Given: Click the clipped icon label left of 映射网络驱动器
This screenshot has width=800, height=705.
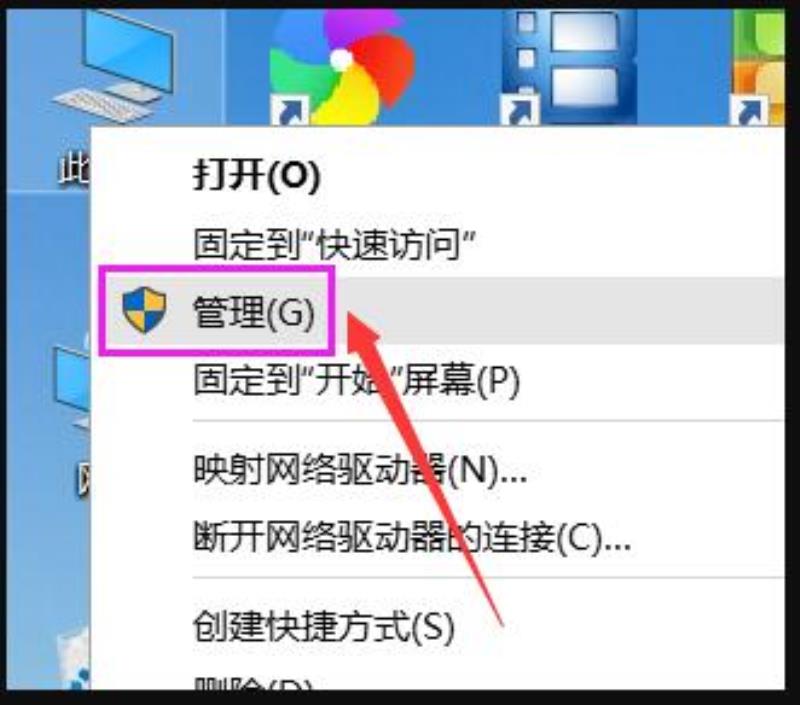Looking at the screenshot, I should tap(83, 481).
